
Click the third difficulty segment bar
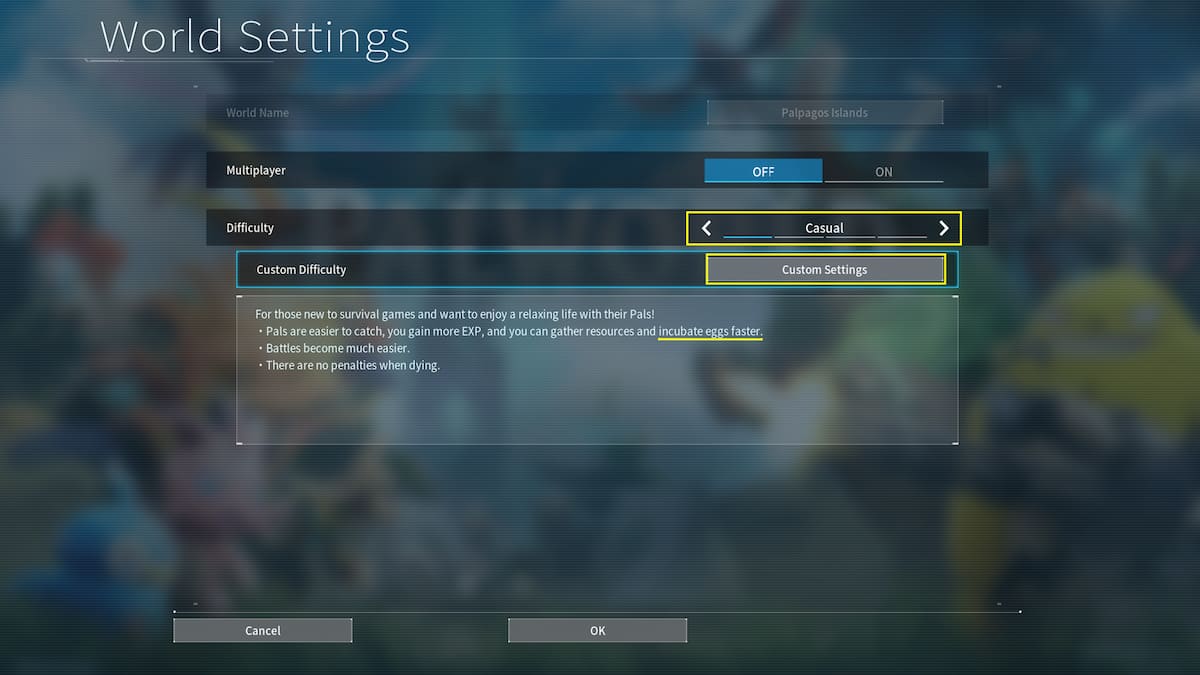coord(850,237)
